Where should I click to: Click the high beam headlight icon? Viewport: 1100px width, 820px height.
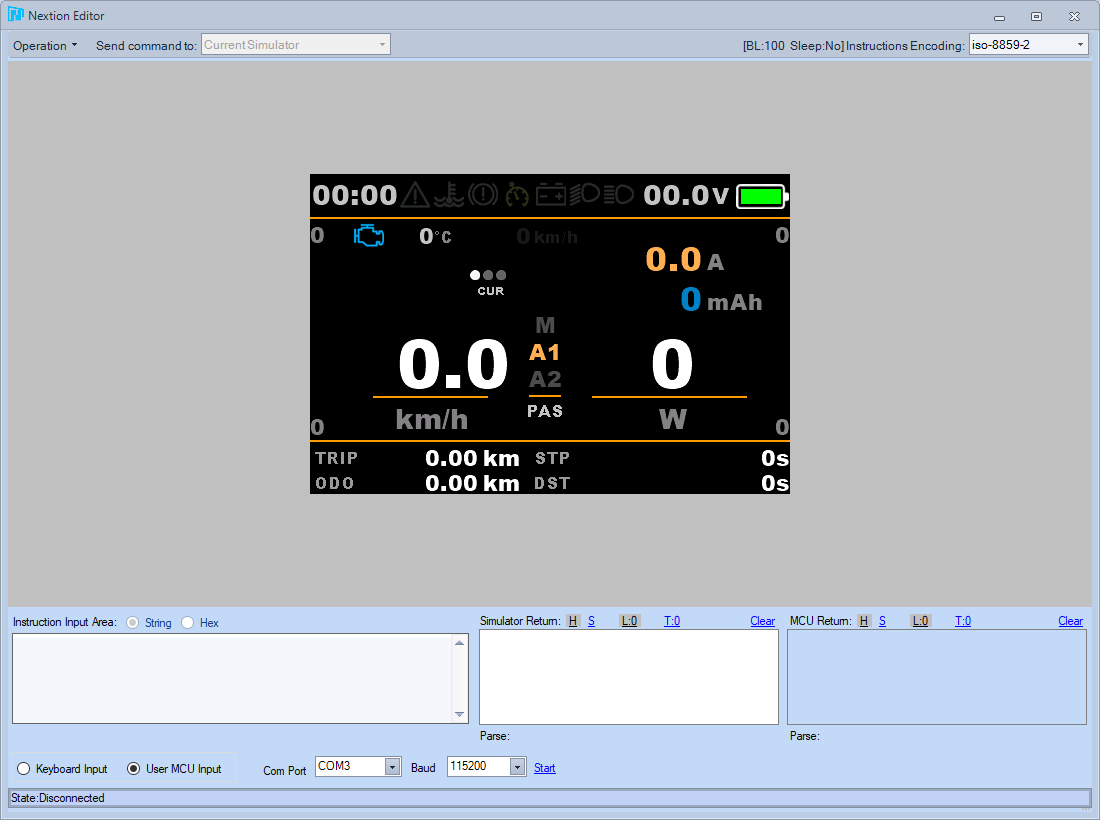(618, 196)
